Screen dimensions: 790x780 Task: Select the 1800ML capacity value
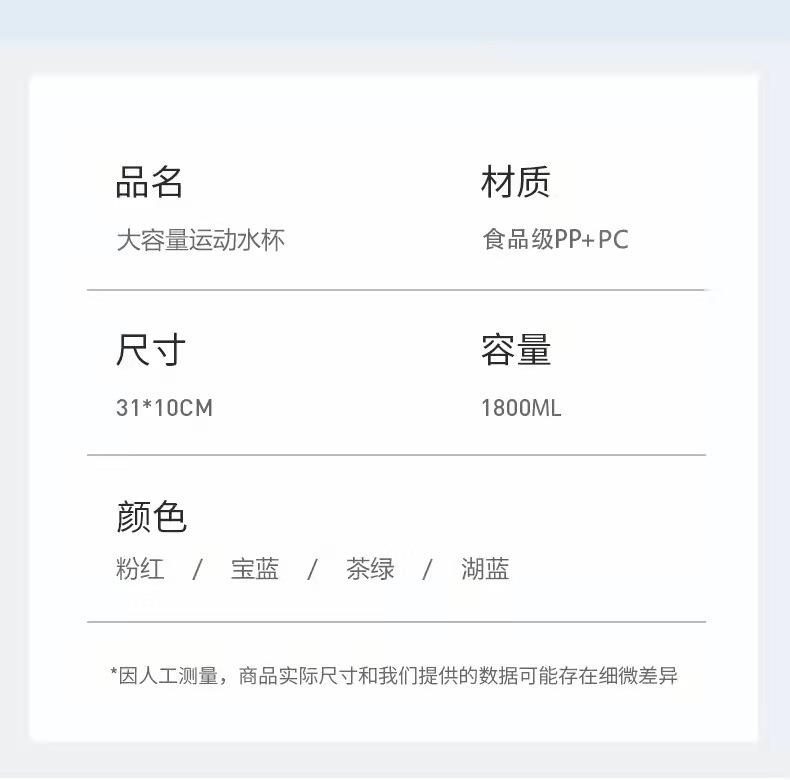521,408
